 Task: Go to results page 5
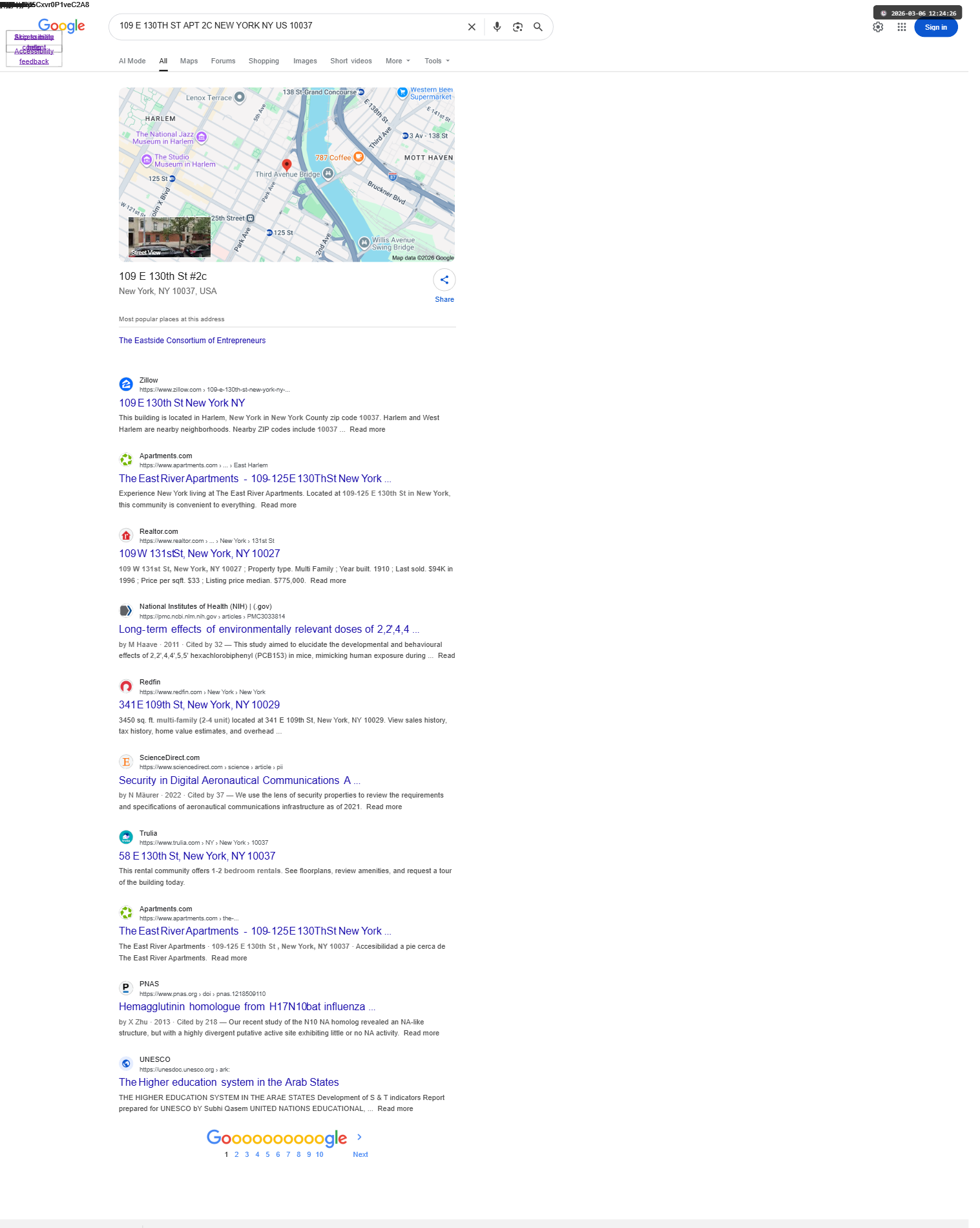point(267,1154)
